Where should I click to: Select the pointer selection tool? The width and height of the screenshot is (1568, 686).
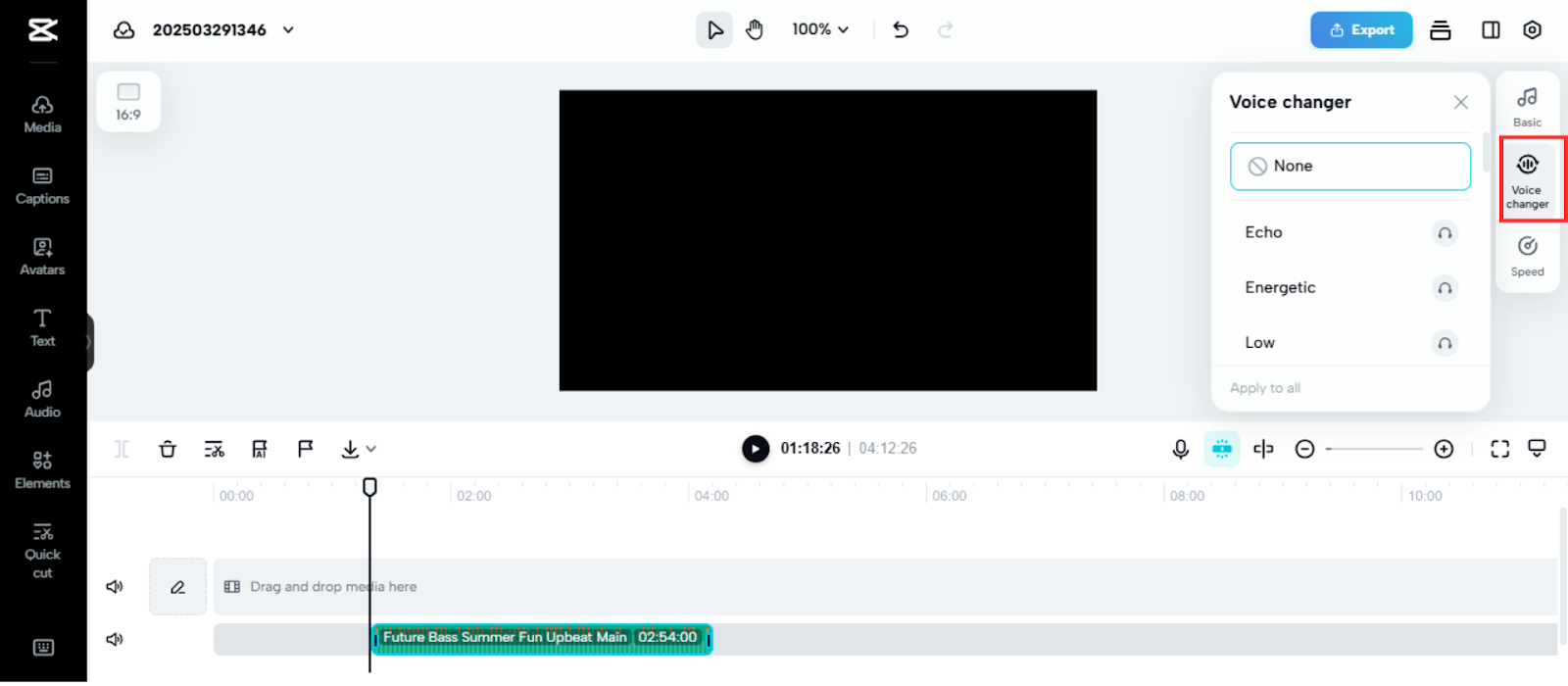point(714,30)
